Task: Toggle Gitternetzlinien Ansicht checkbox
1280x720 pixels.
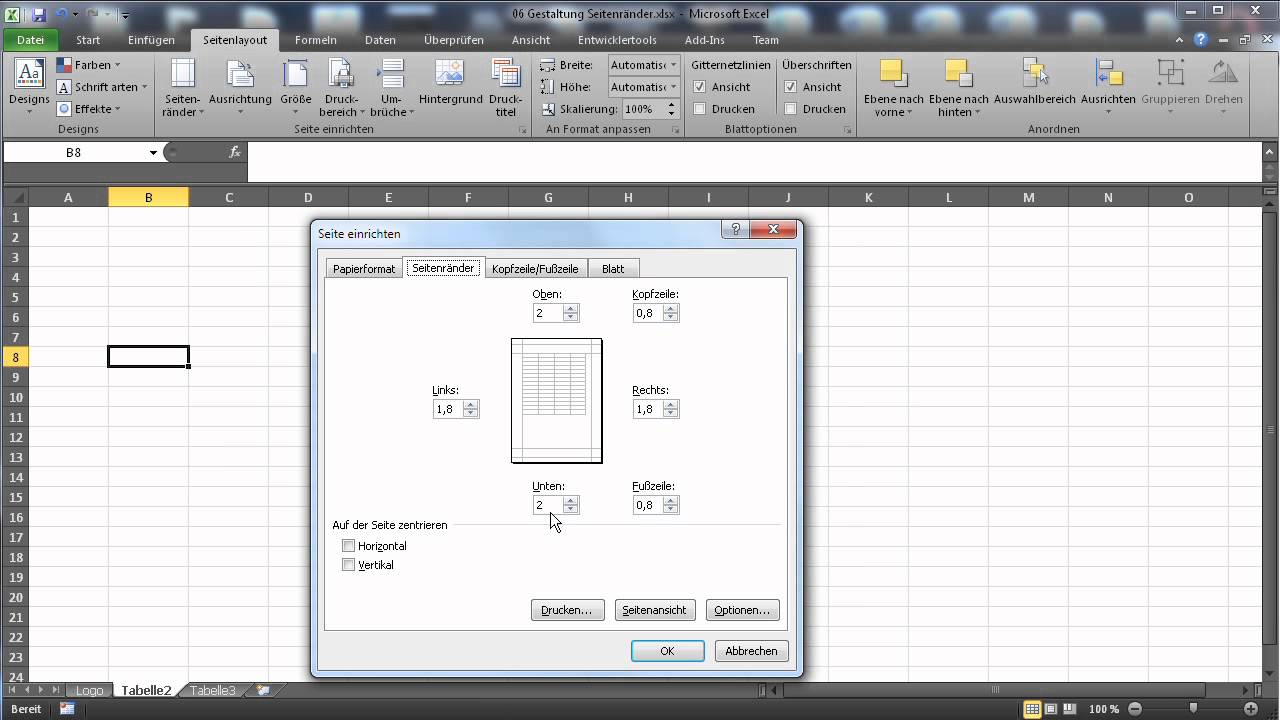Action: (x=700, y=87)
